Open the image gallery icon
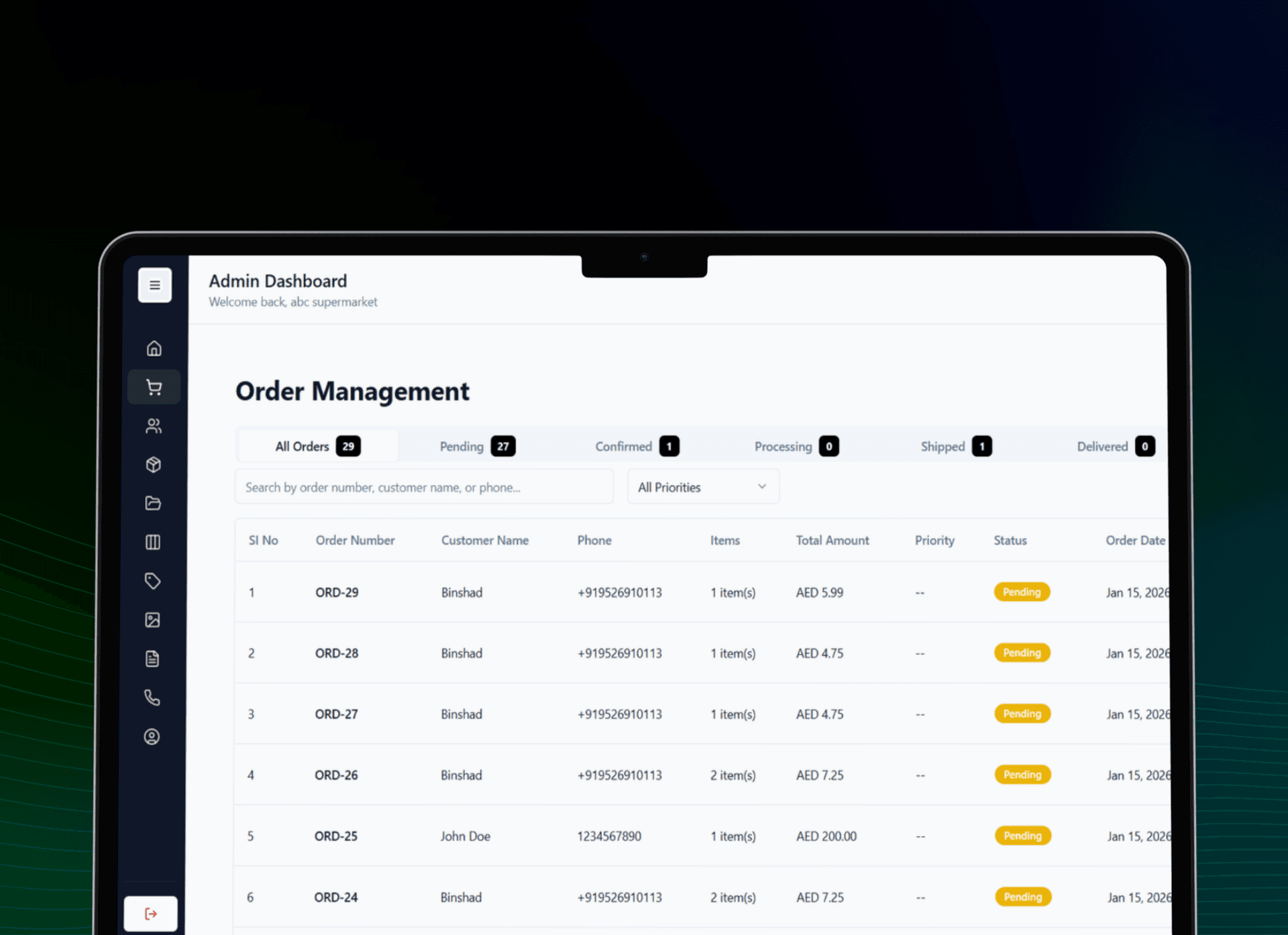The width and height of the screenshot is (1288, 935). (153, 620)
